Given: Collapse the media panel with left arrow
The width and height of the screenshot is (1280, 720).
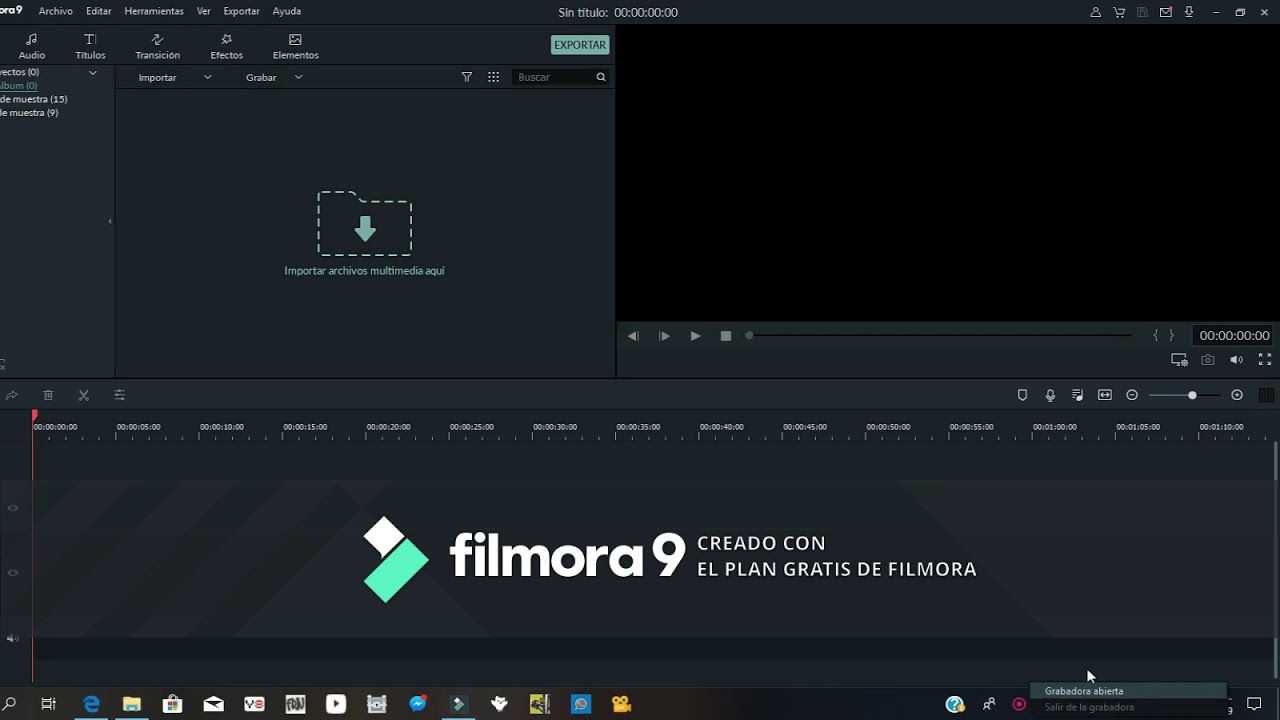Looking at the screenshot, I should tap(110, 221).
